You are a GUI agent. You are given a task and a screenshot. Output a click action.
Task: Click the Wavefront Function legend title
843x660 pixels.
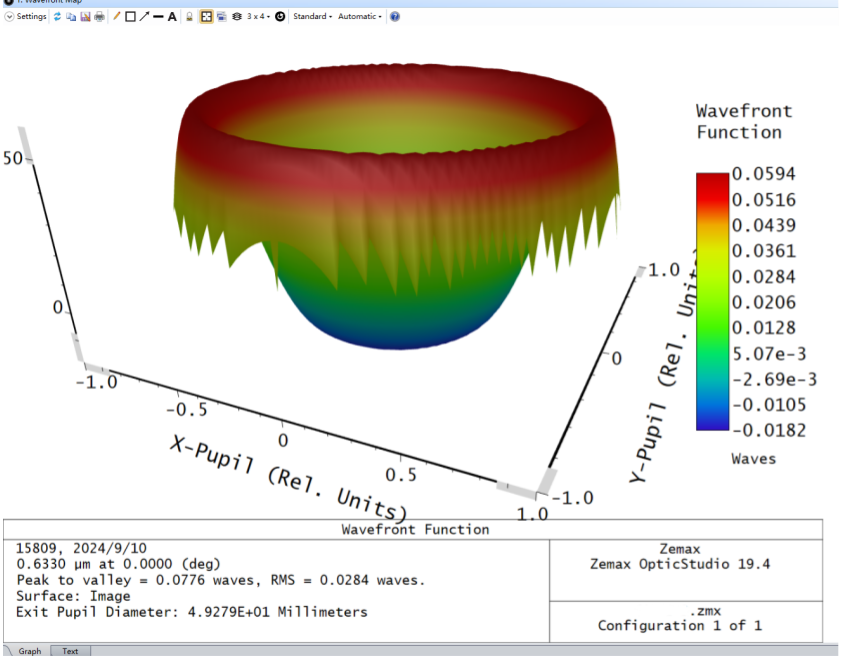744,122
